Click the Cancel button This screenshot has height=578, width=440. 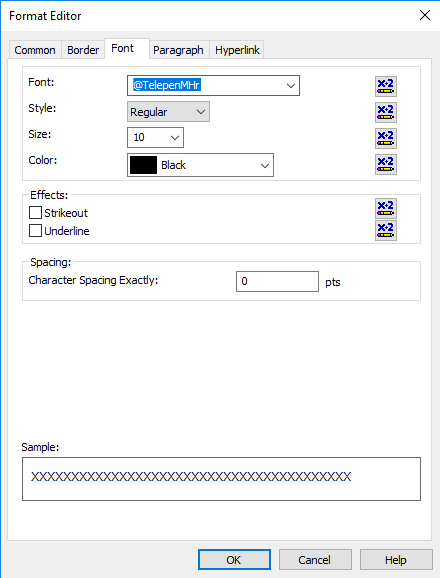pos(315,560)
